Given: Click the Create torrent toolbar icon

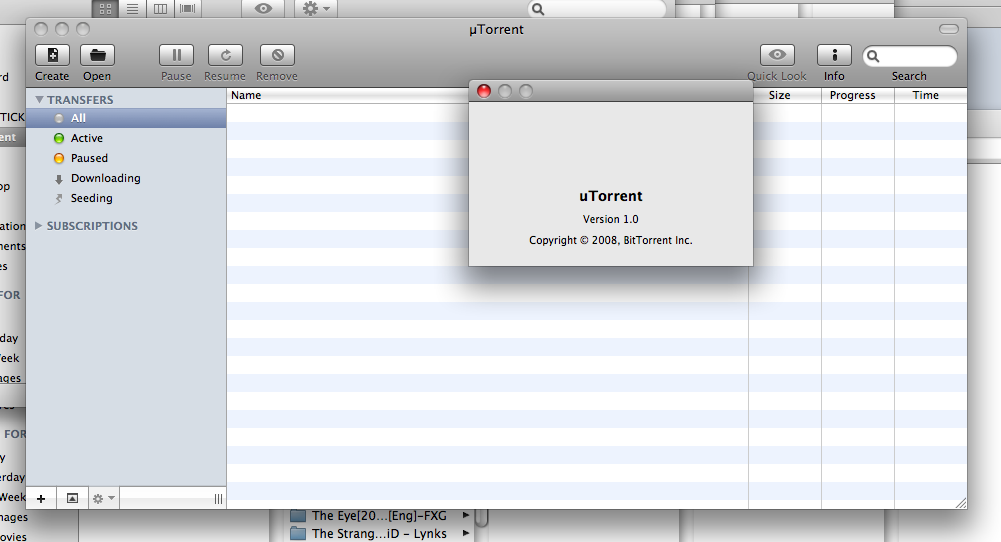Looking at the screenshot, I should click(x=52, y=55).
